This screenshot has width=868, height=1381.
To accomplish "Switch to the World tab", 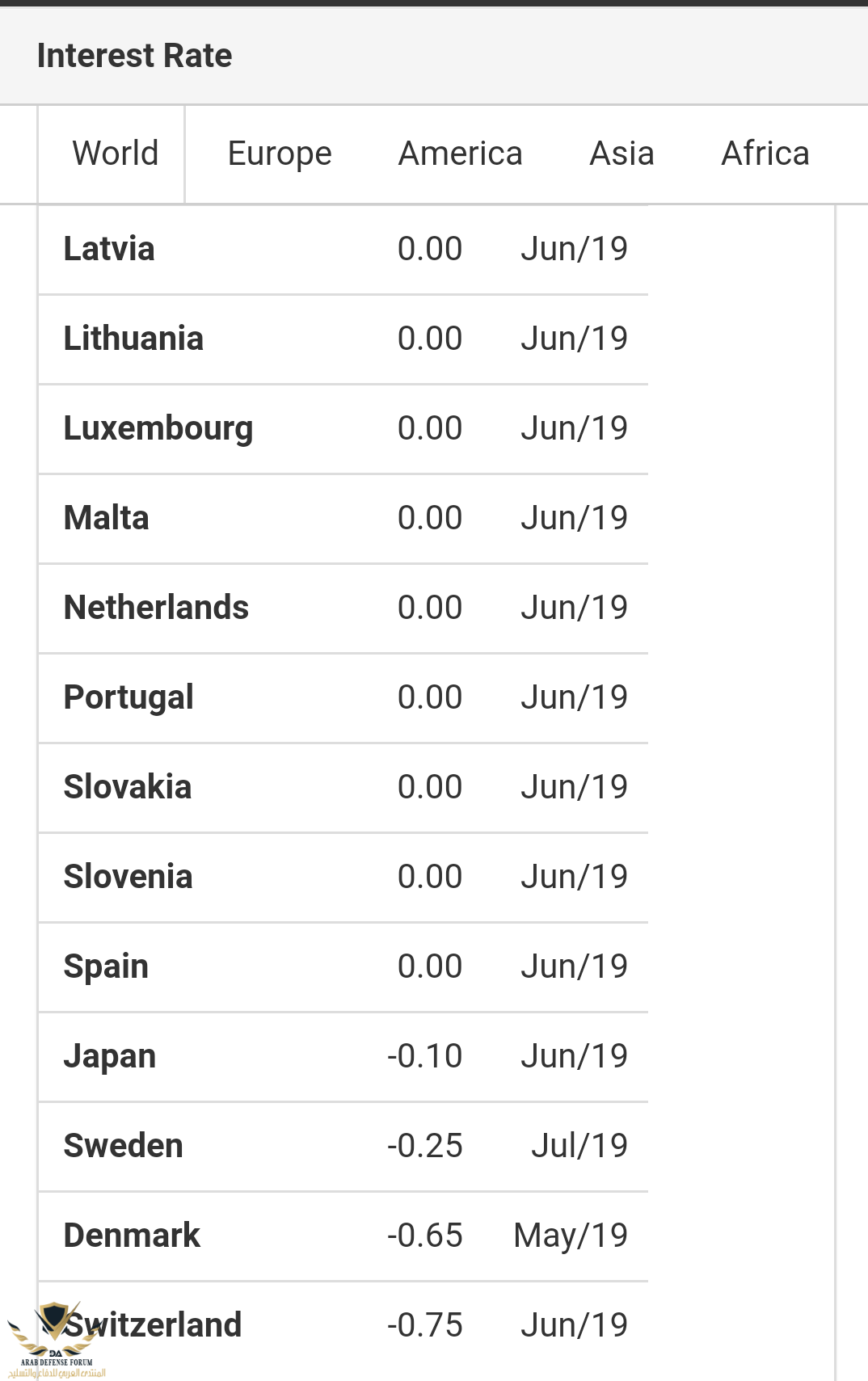I will pos(115,154).
